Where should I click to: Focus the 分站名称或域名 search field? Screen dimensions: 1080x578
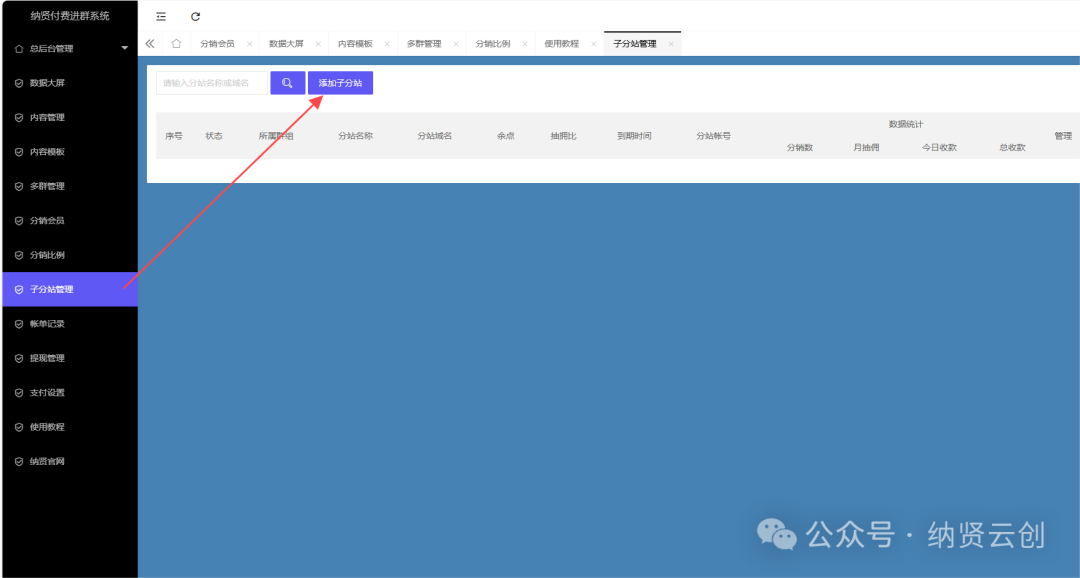click(212, 83)
